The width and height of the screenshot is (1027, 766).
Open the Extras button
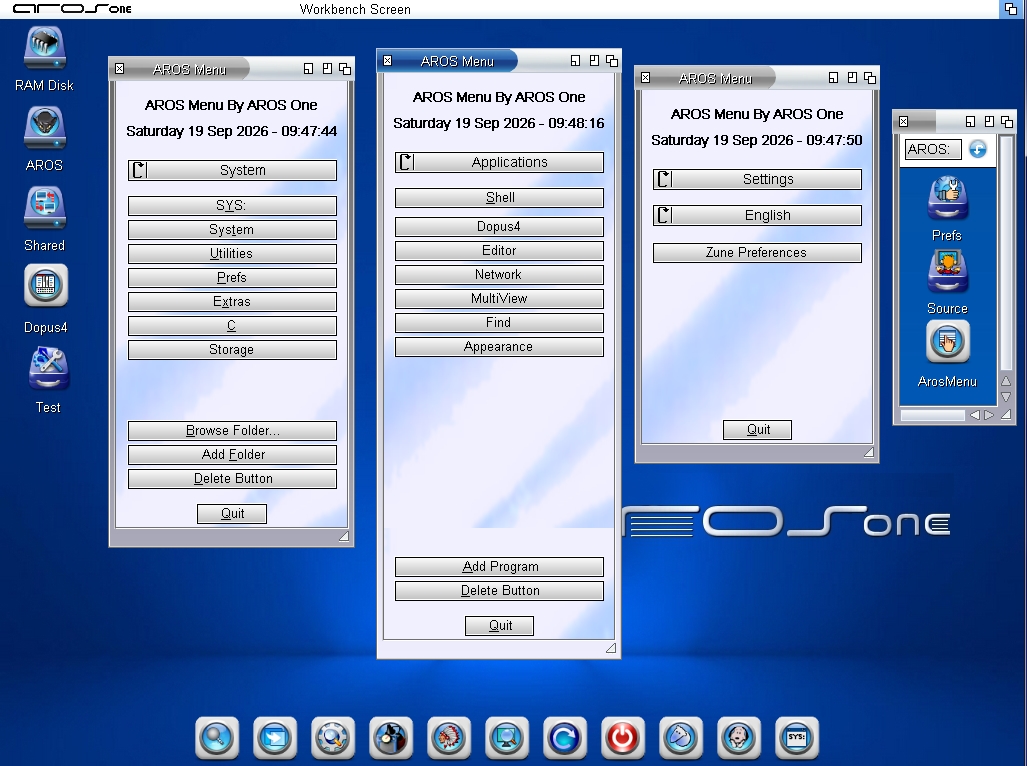click(233, 302)
